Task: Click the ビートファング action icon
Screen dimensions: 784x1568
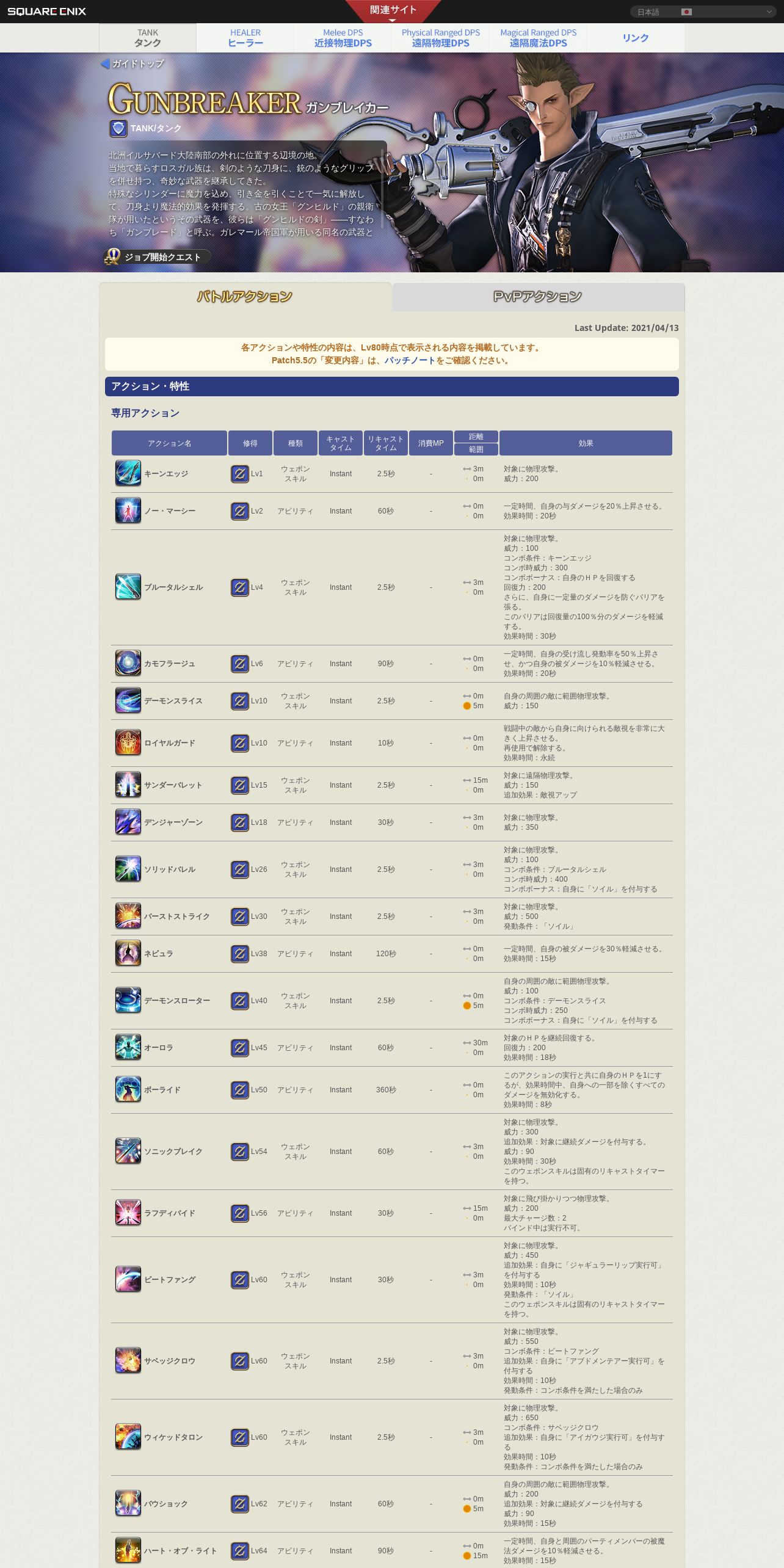Action: click(x=128, y=1279)
